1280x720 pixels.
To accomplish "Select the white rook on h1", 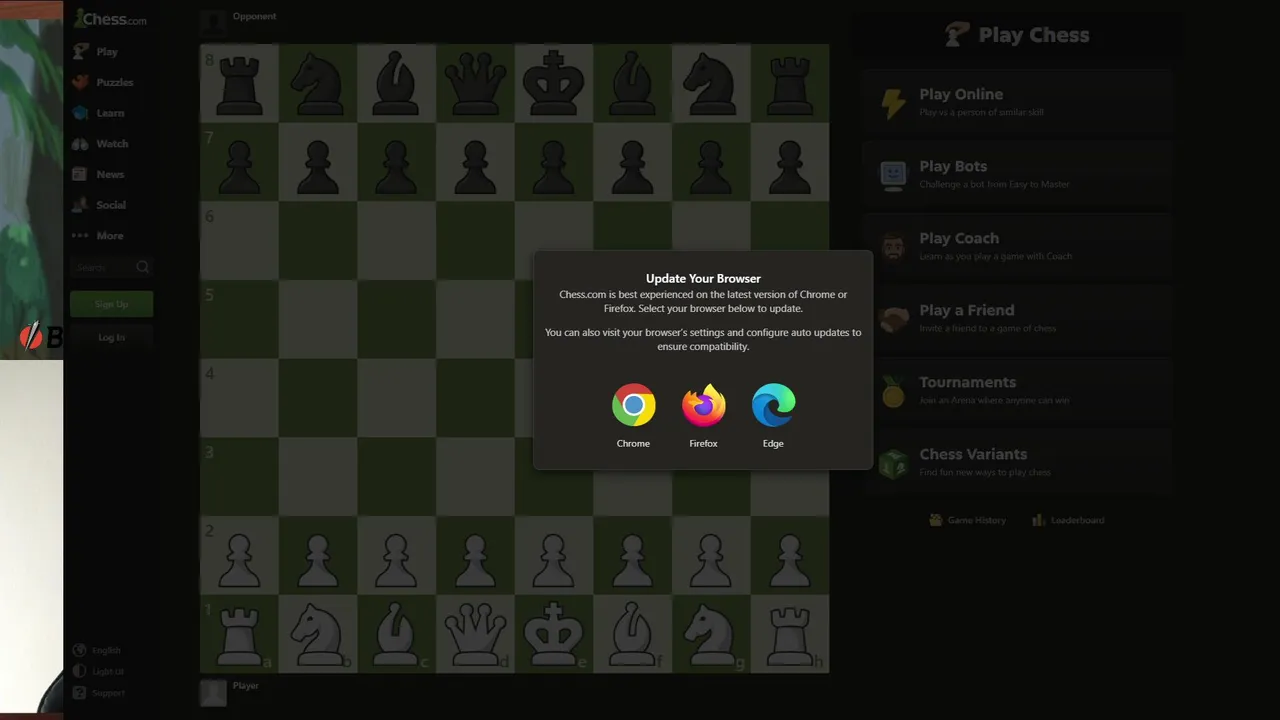I will coord(790,634).
